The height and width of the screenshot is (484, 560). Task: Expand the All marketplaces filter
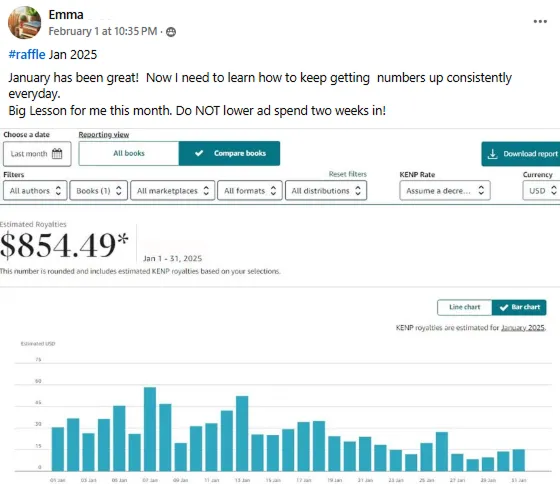click(x=172, y=191)
